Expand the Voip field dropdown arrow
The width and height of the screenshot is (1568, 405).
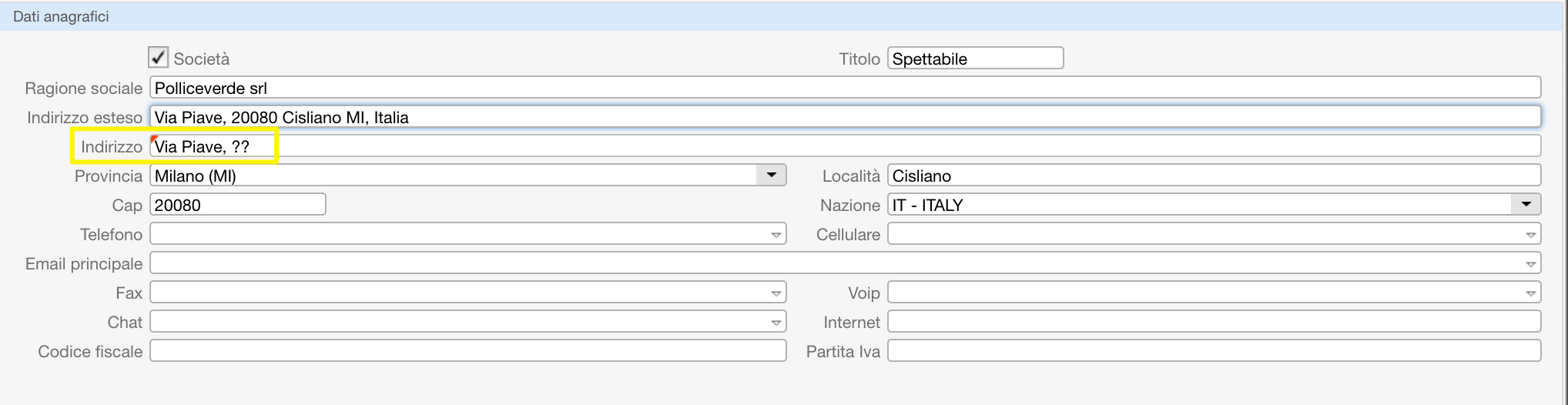click(x=1530, y=293)
